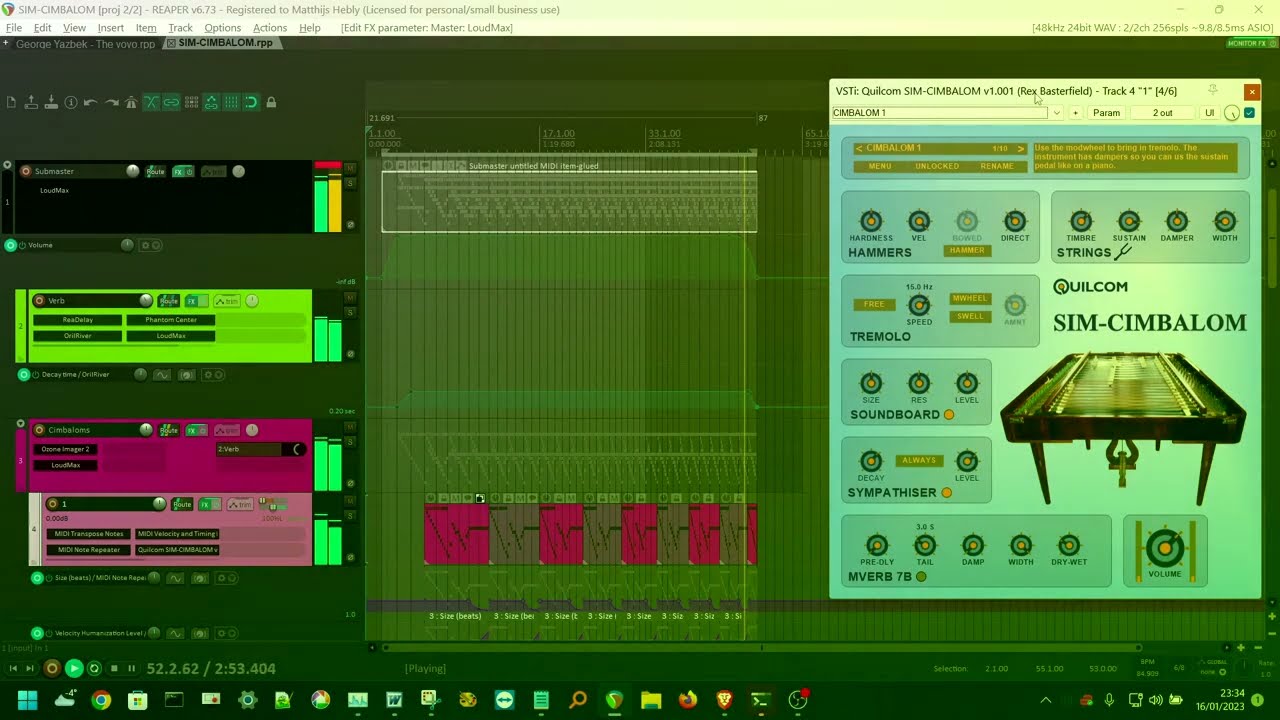Toggle snap magnet toolbar icon
Viewport: 1280px width, 720px height.
point(251,102)
